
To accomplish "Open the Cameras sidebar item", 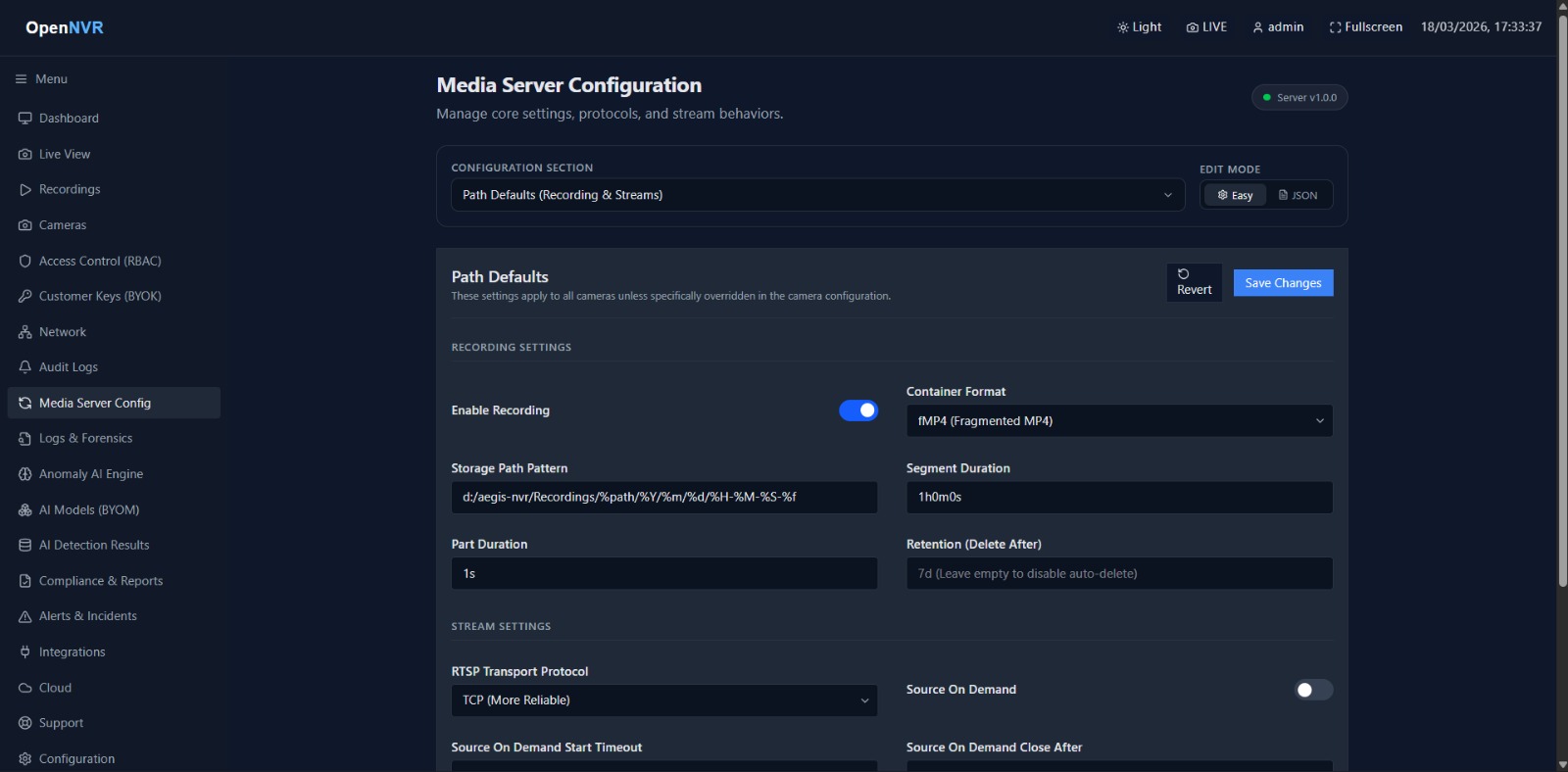I will click(x=114, y=225).
